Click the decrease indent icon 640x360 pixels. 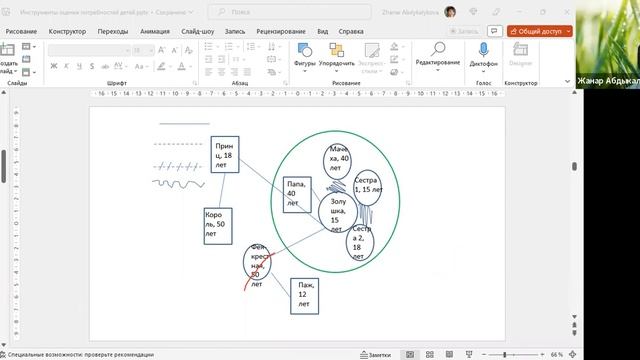coord(209,60)
